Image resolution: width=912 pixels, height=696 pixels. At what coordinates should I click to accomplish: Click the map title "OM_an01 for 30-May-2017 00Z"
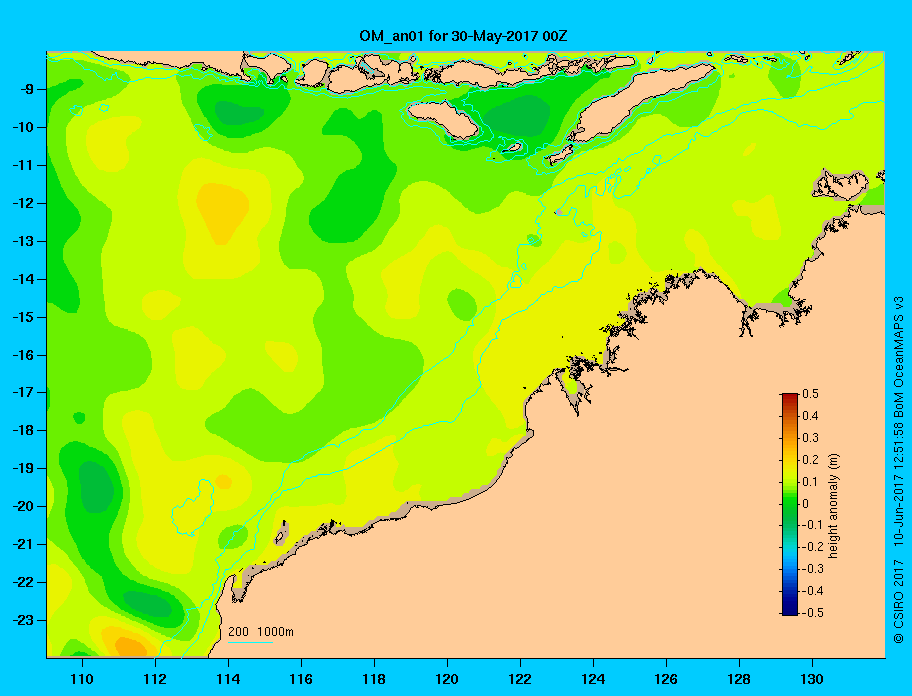pyautogui.click(x=463, y=36)
